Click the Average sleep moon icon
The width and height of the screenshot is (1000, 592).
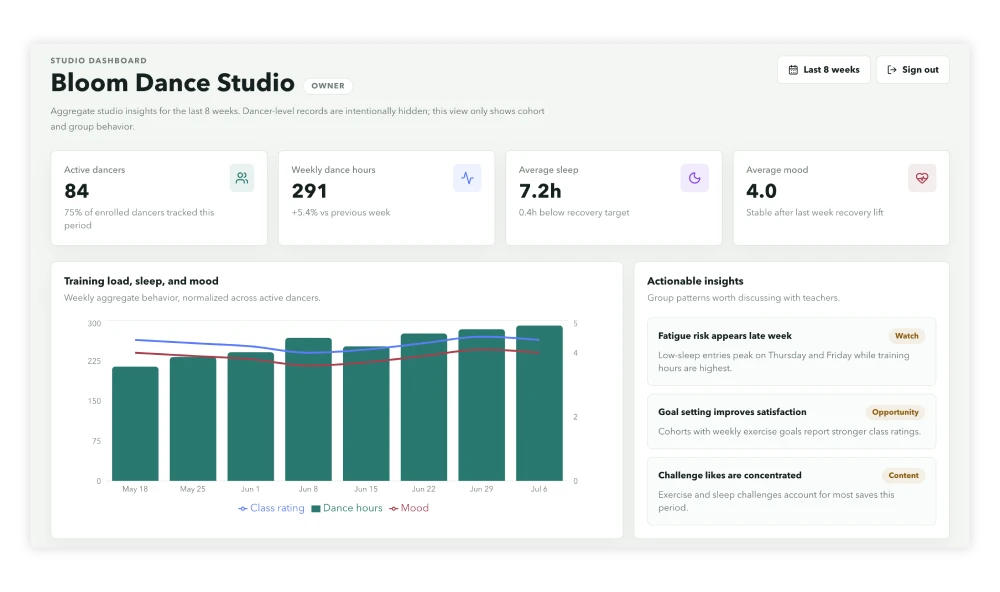point(695,178)
